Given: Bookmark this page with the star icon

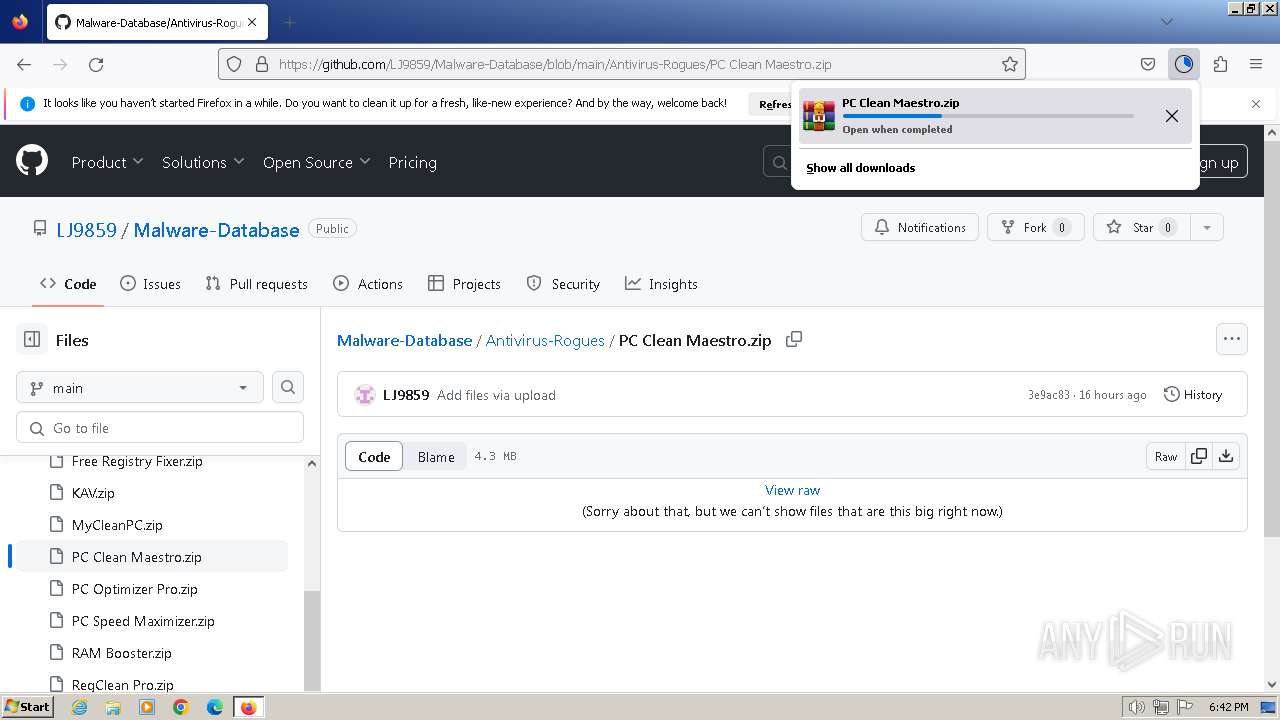Looking at the screenshot, I should (x=1010, y=64).
